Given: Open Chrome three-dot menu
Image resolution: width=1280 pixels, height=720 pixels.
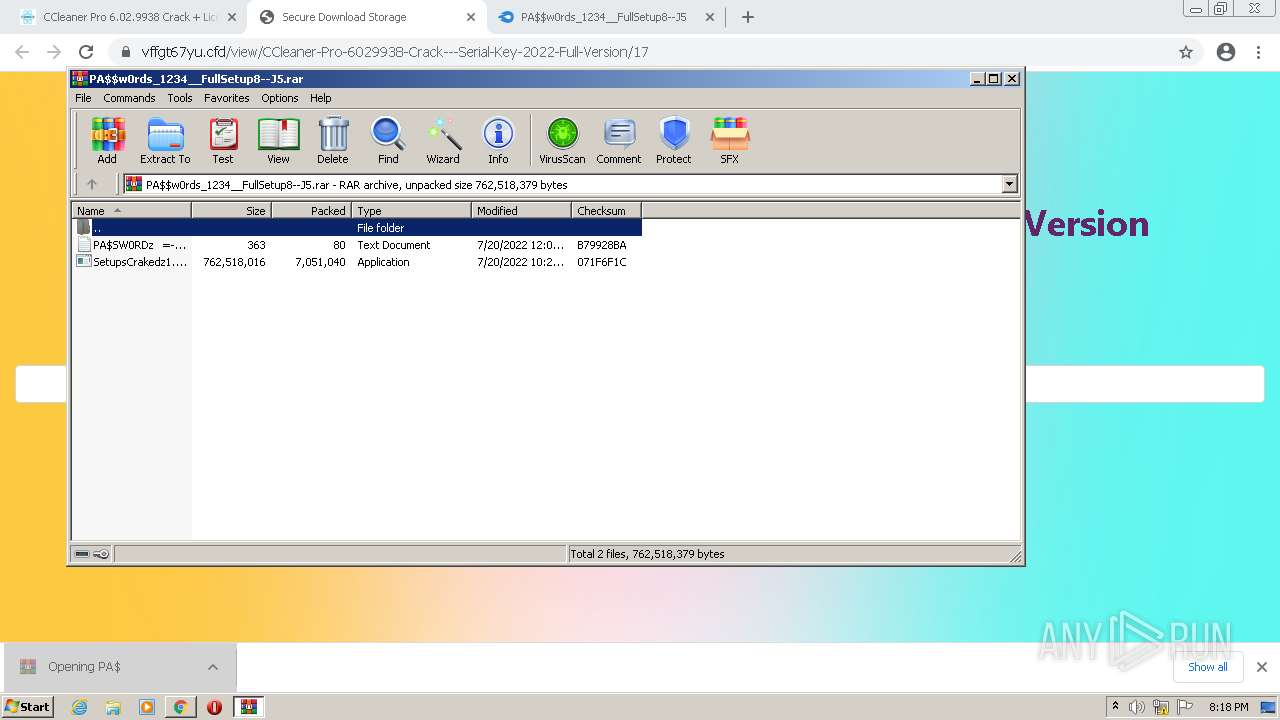Looking at the screenshot, I should coord(1258,52).
